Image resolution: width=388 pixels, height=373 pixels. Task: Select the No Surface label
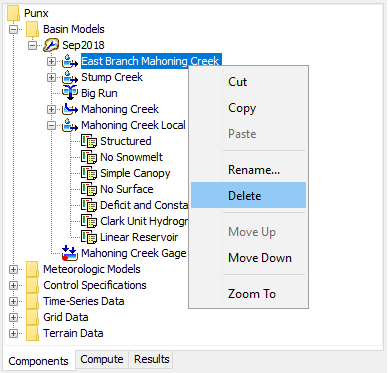(127, 189)
